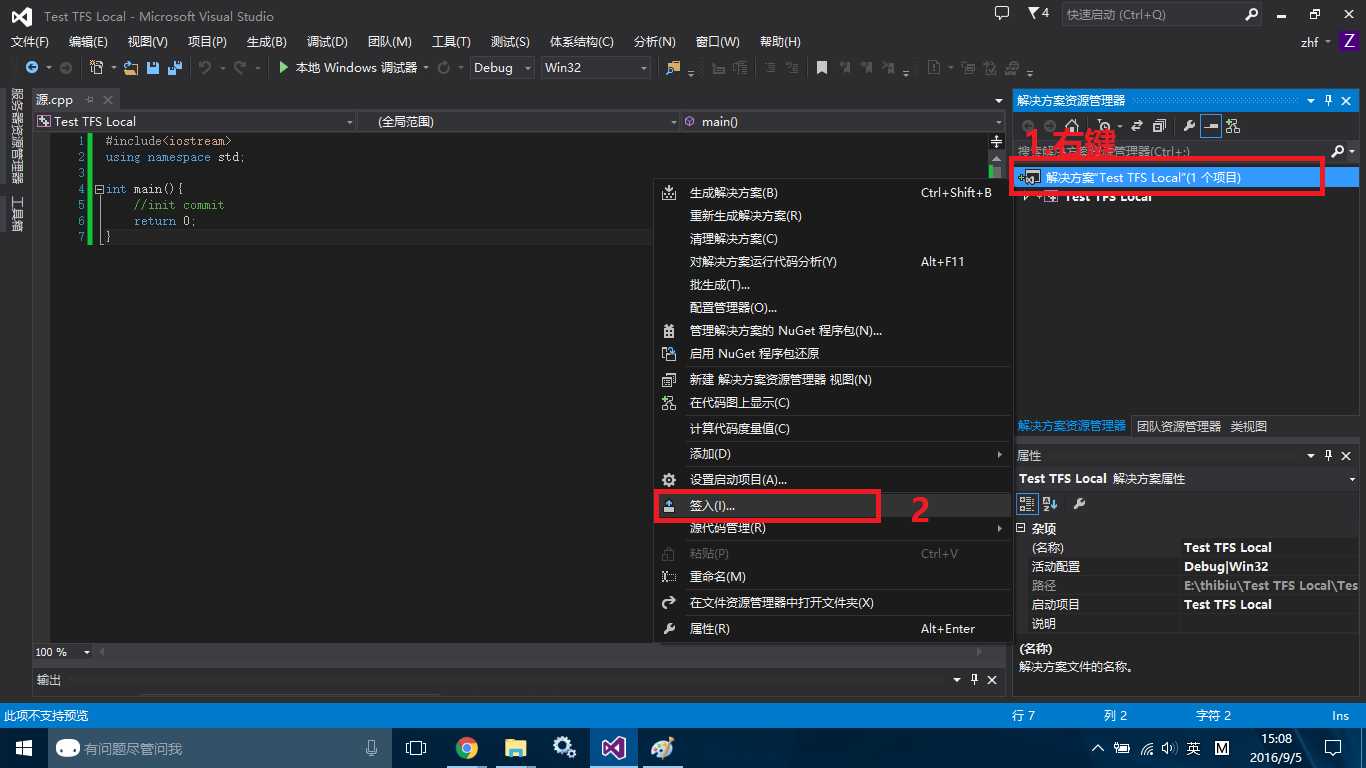Pin the 输出 panel with pushpin
The height and width of the screenshot is (768, 1366).
(975, 680)
